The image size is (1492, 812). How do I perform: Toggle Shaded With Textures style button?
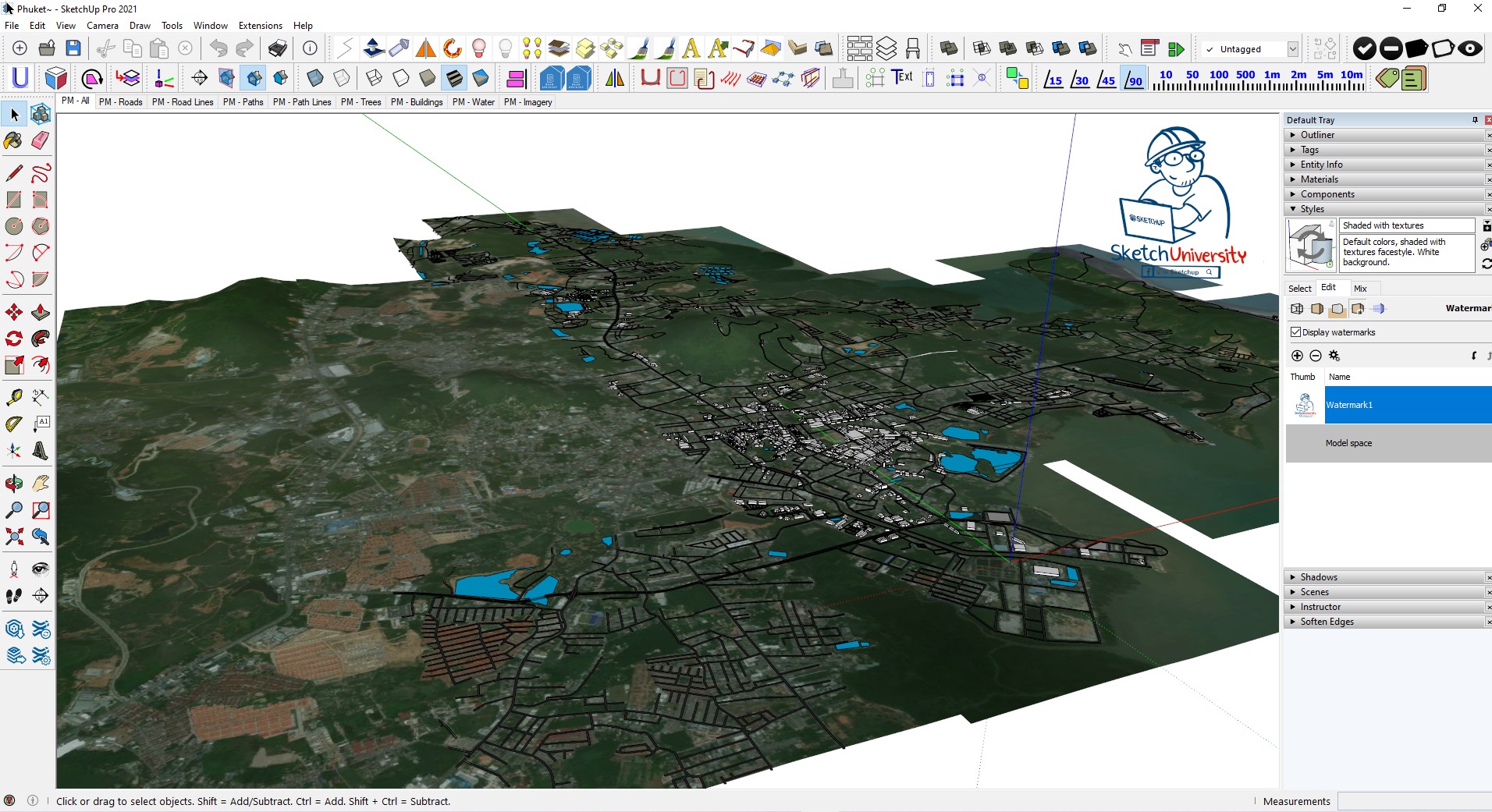[x=454, y=78]
